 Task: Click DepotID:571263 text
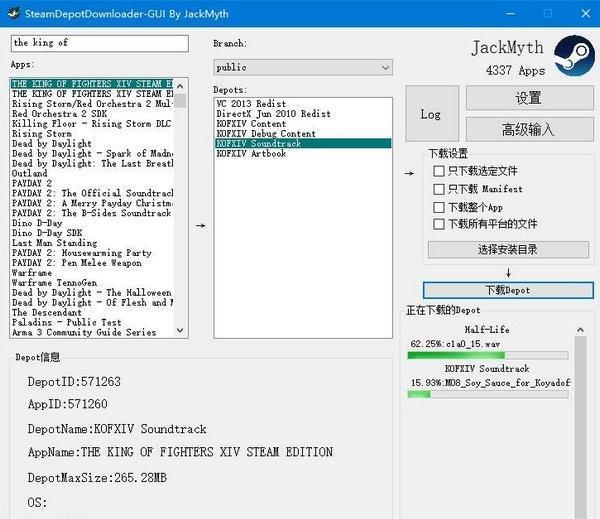(x=74, y=382)
